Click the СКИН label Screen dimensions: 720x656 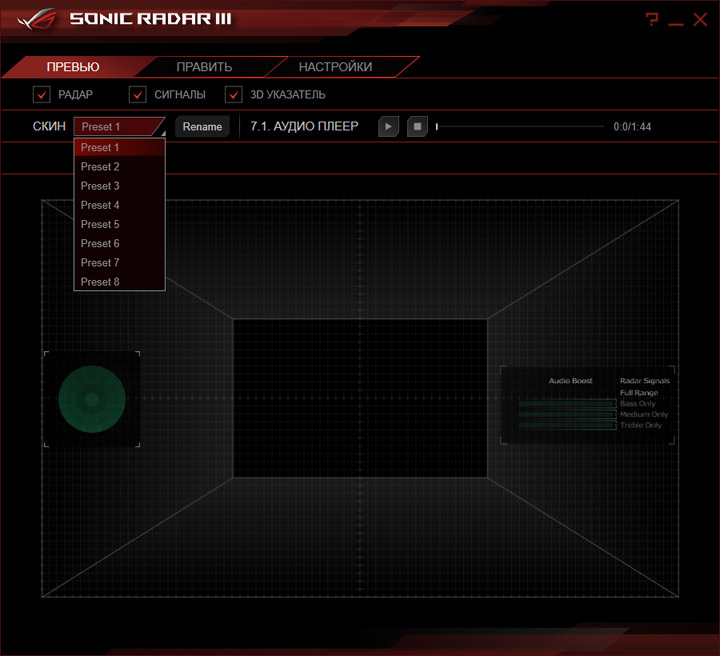coord(49,126)
